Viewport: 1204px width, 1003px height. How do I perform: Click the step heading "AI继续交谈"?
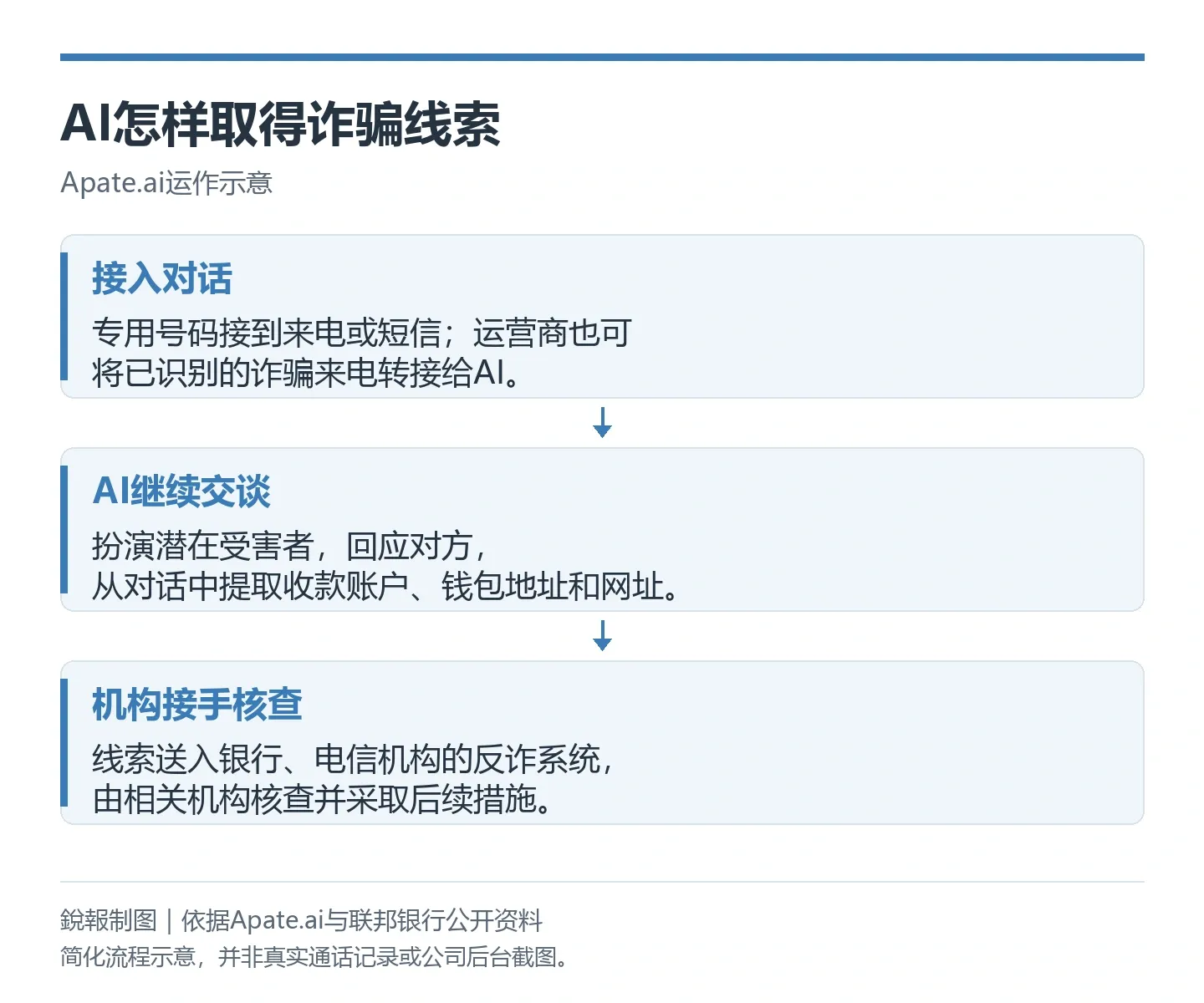[x=181, y=491]
